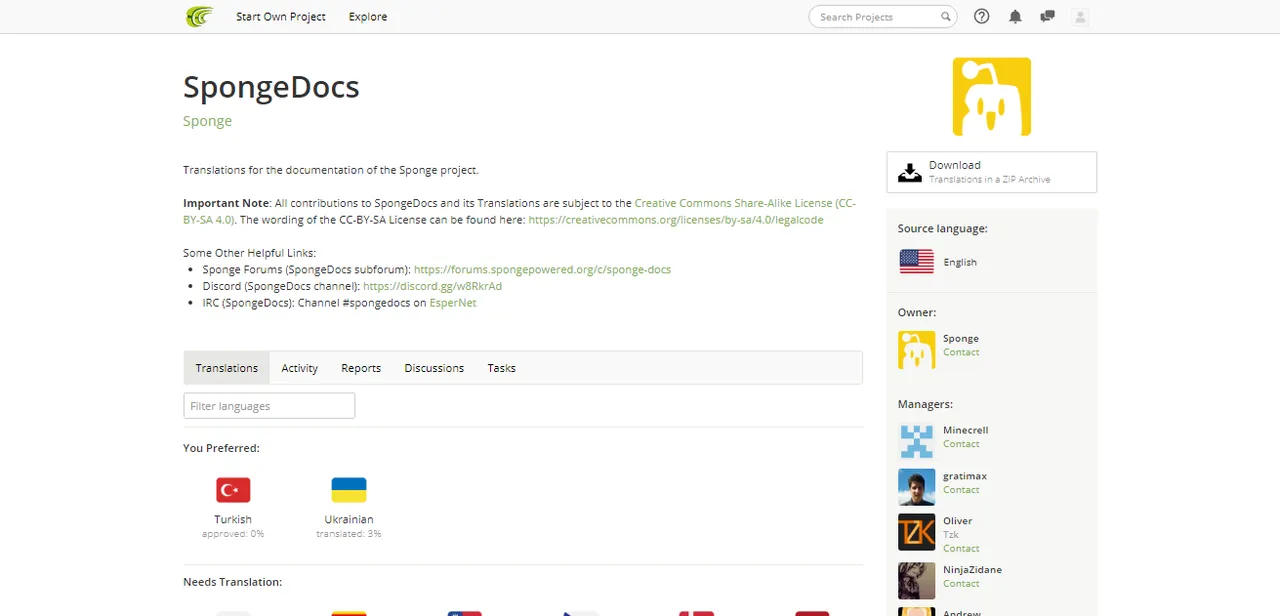1280x616 pixels.
Task: Click the English US flag icon
Action: pos(916,261)
